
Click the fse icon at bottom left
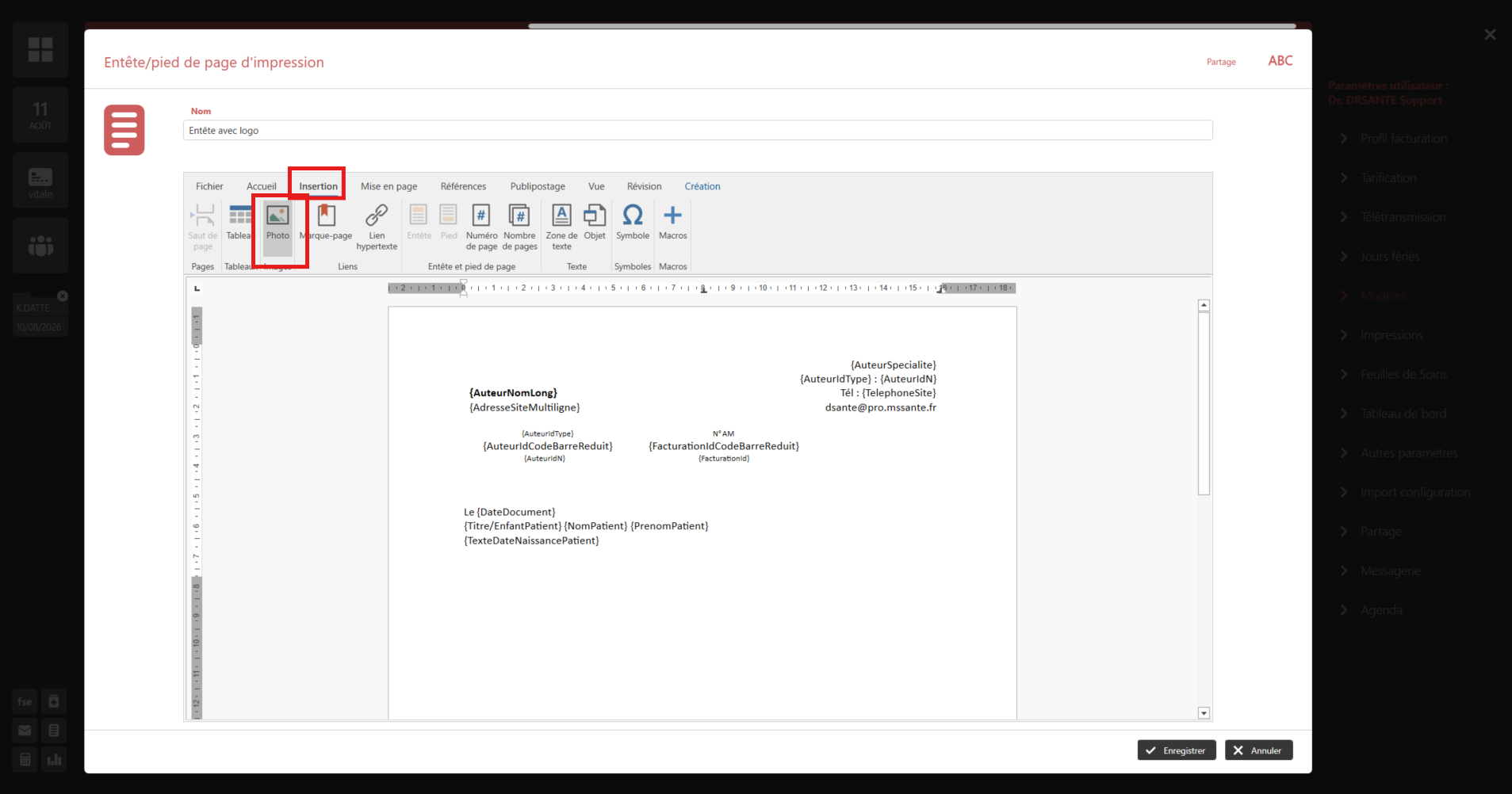(x=25, y=701)
